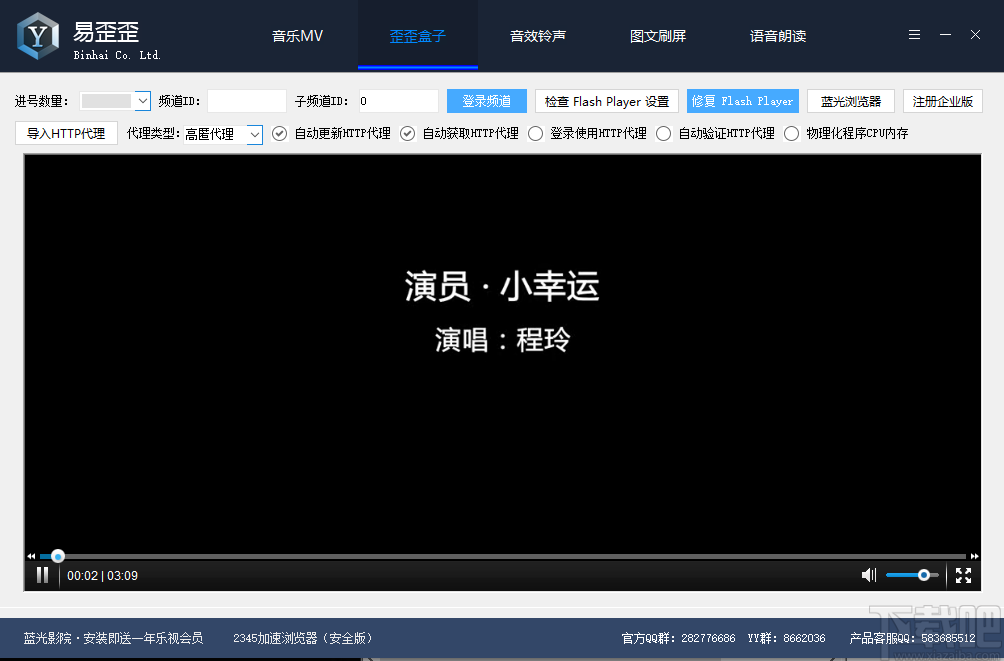Image resolution: width=1004 pixels, height=661 pixels.
Task: Click the 频道ID input field
Action: (245, 101)
